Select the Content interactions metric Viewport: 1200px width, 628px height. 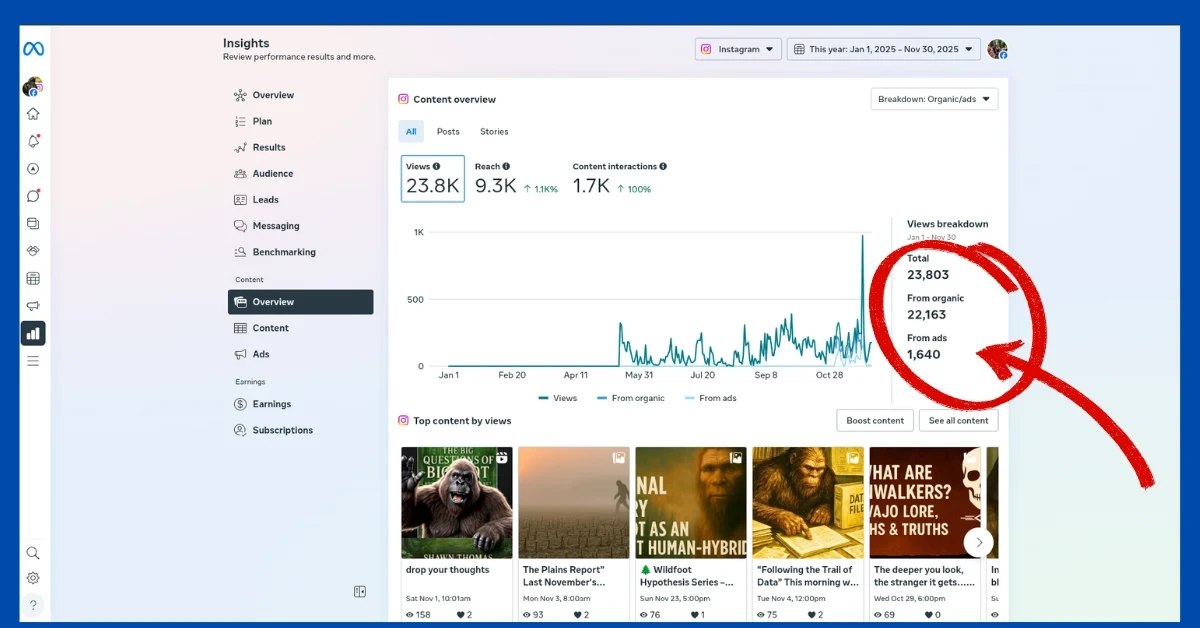click(x=618, y=179)
